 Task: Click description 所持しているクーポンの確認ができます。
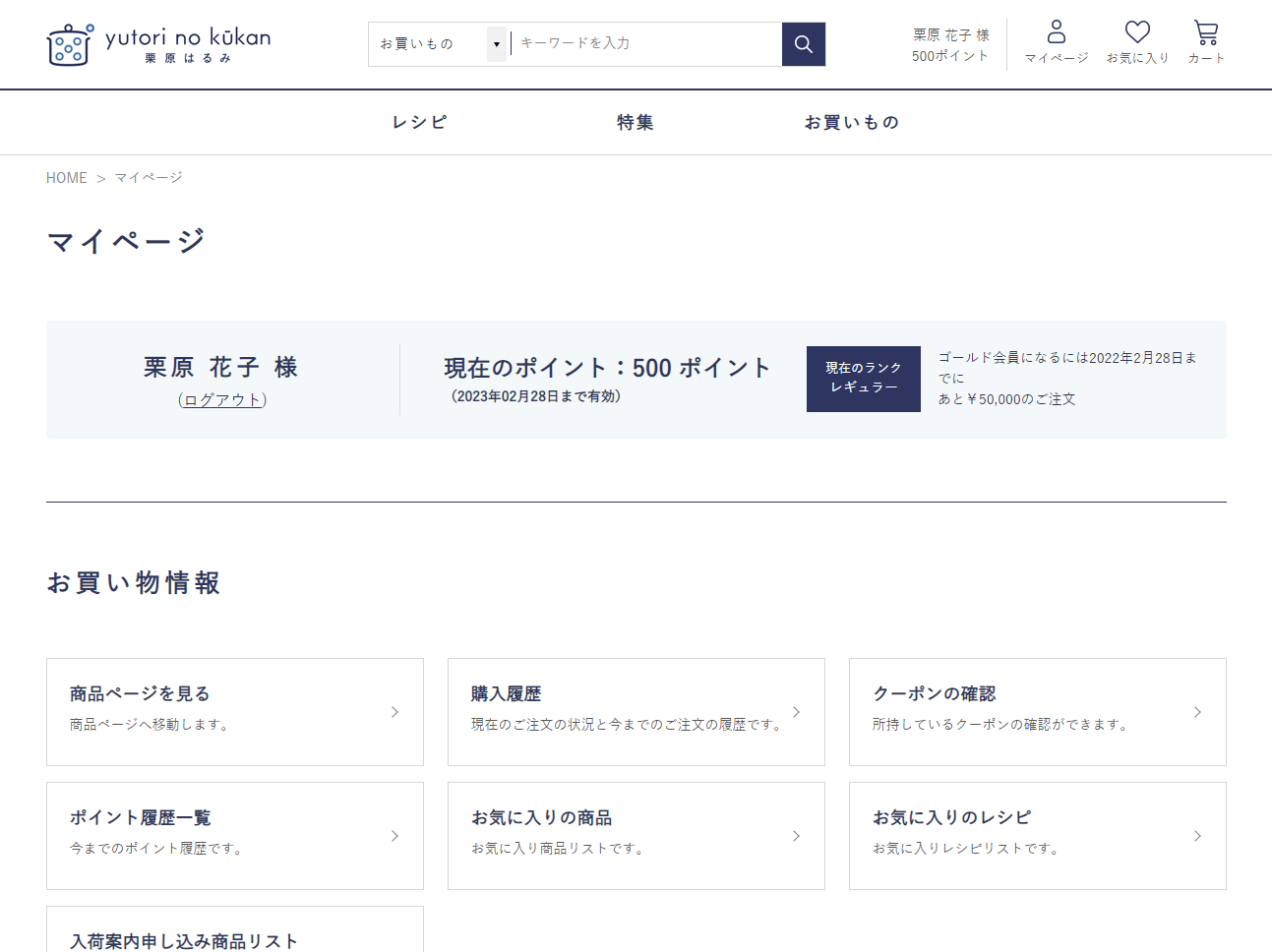click(1002, 725)
